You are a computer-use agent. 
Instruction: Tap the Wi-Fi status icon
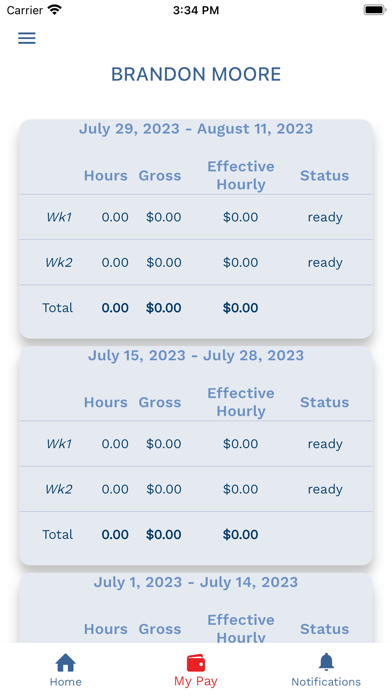[55, 10]
